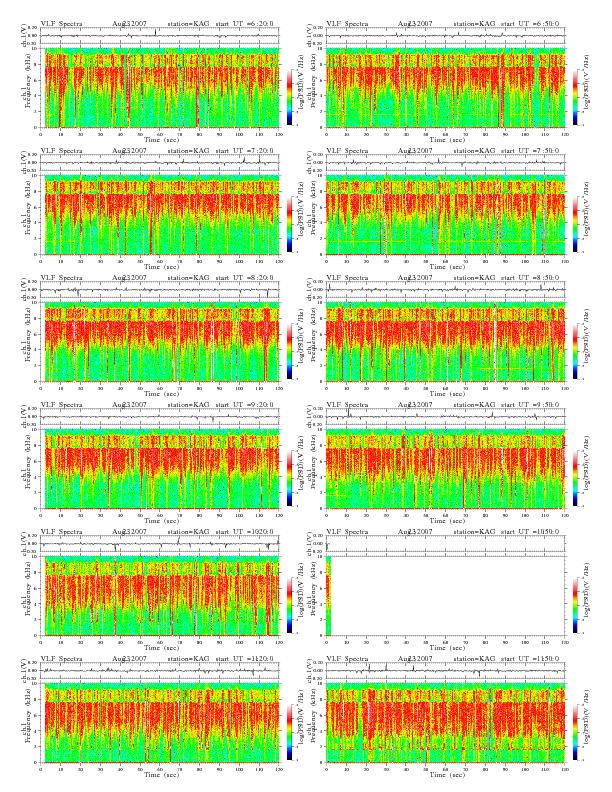Open the spectrogram starting UT 8:20:0
The width and height of the screenshot is (612, 792).
tap(160, 342)
